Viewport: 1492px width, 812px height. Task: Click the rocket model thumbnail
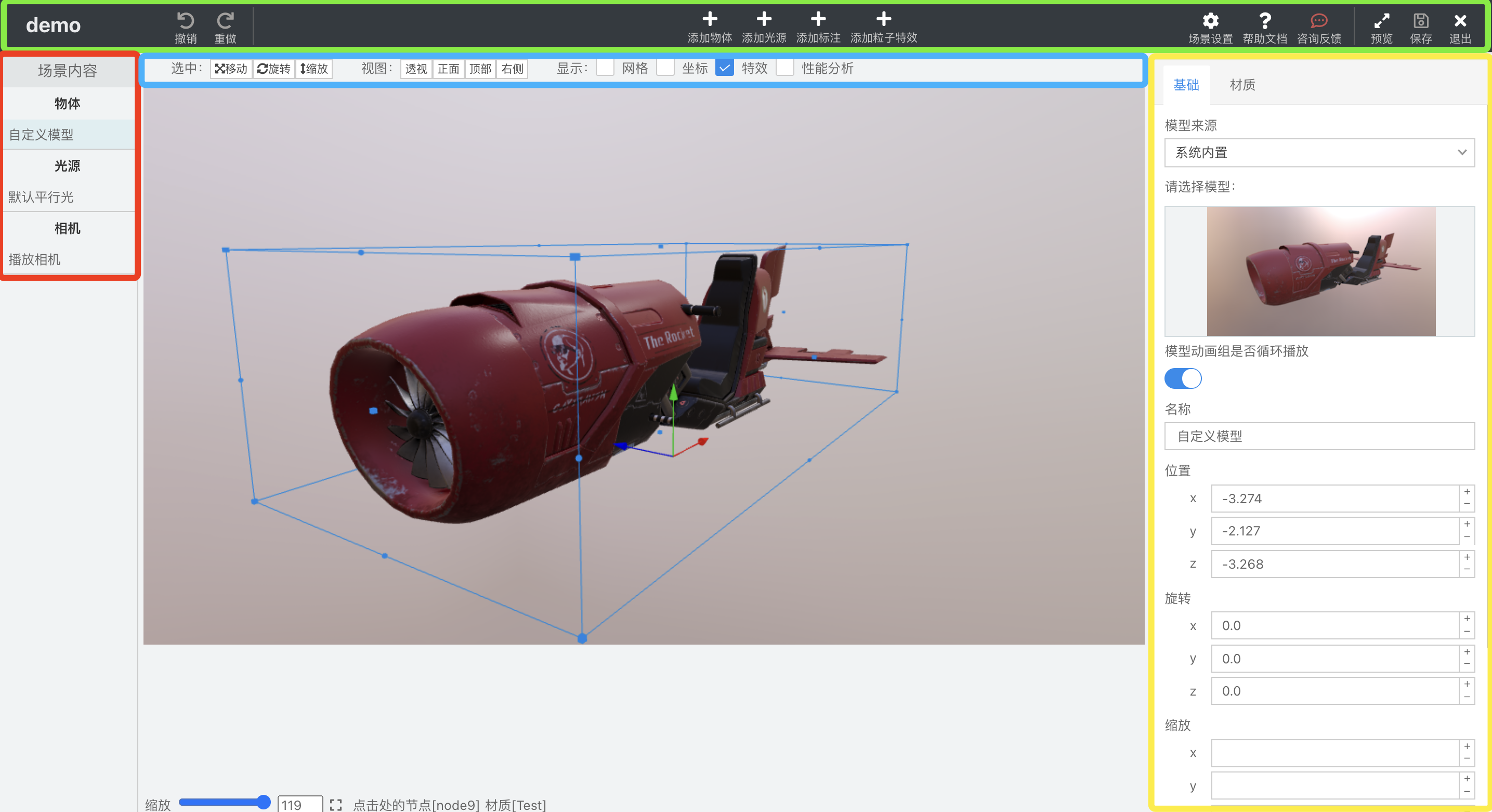click(x=1321, y=271)
